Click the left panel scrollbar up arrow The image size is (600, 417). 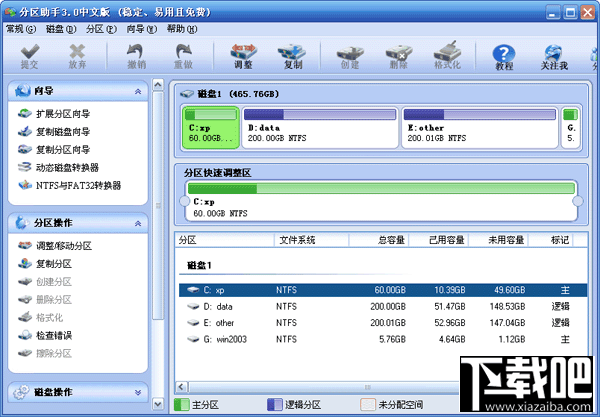click(x=158, y=85)
